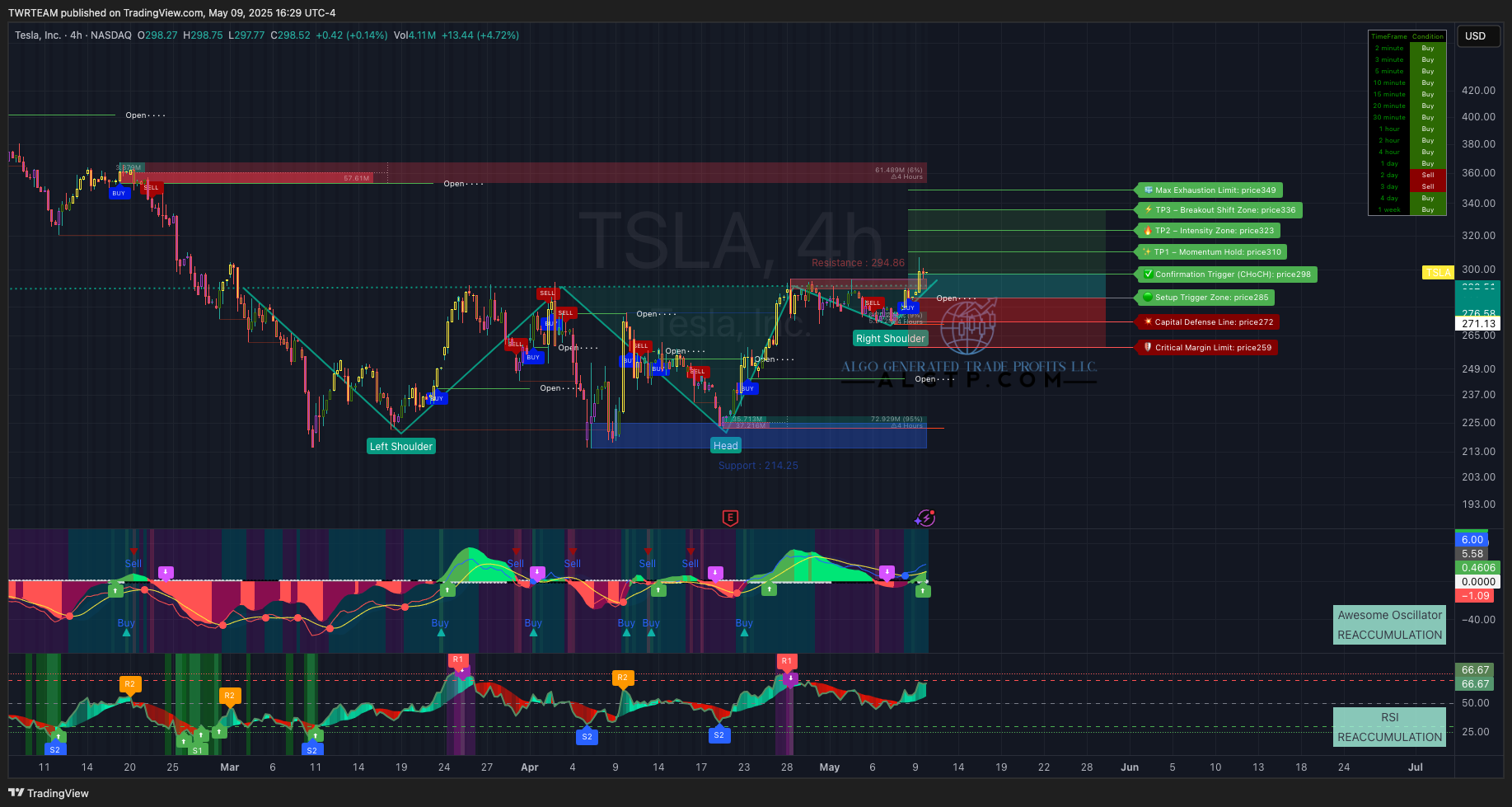Click the blue BUY tag near February 19
This screenshot has width=1512, height=807.
click(119, 193)
